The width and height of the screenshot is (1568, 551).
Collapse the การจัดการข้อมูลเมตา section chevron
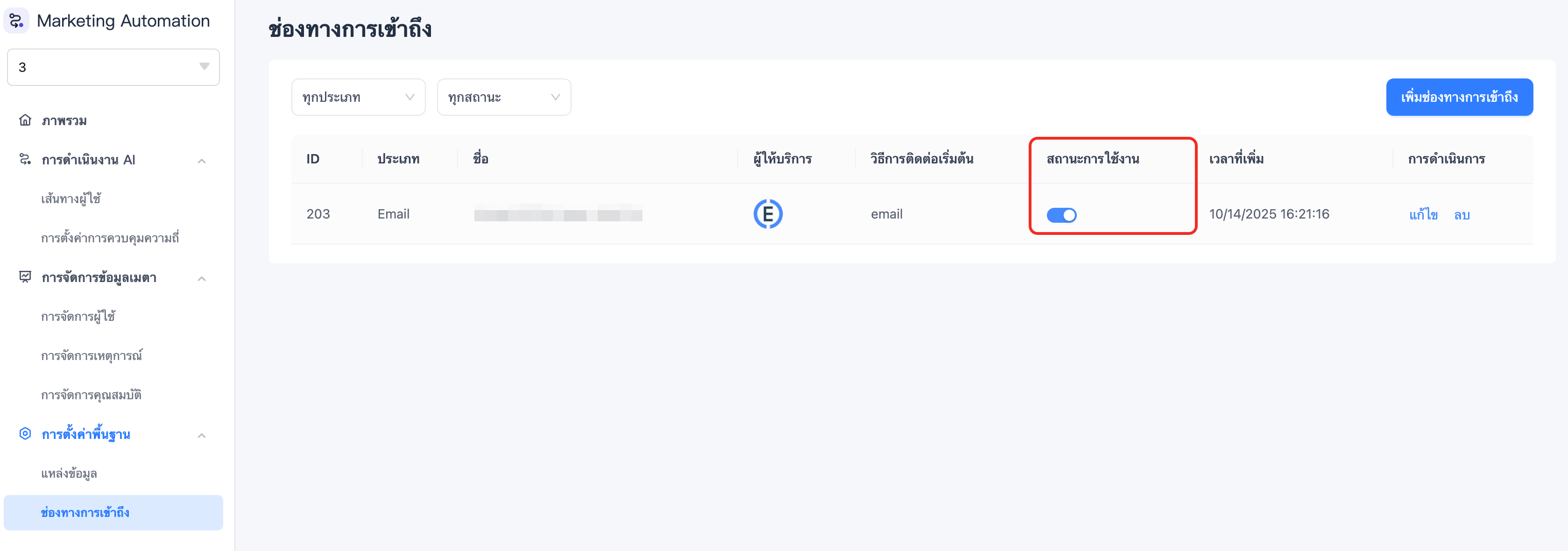click(x=201, y=278)
